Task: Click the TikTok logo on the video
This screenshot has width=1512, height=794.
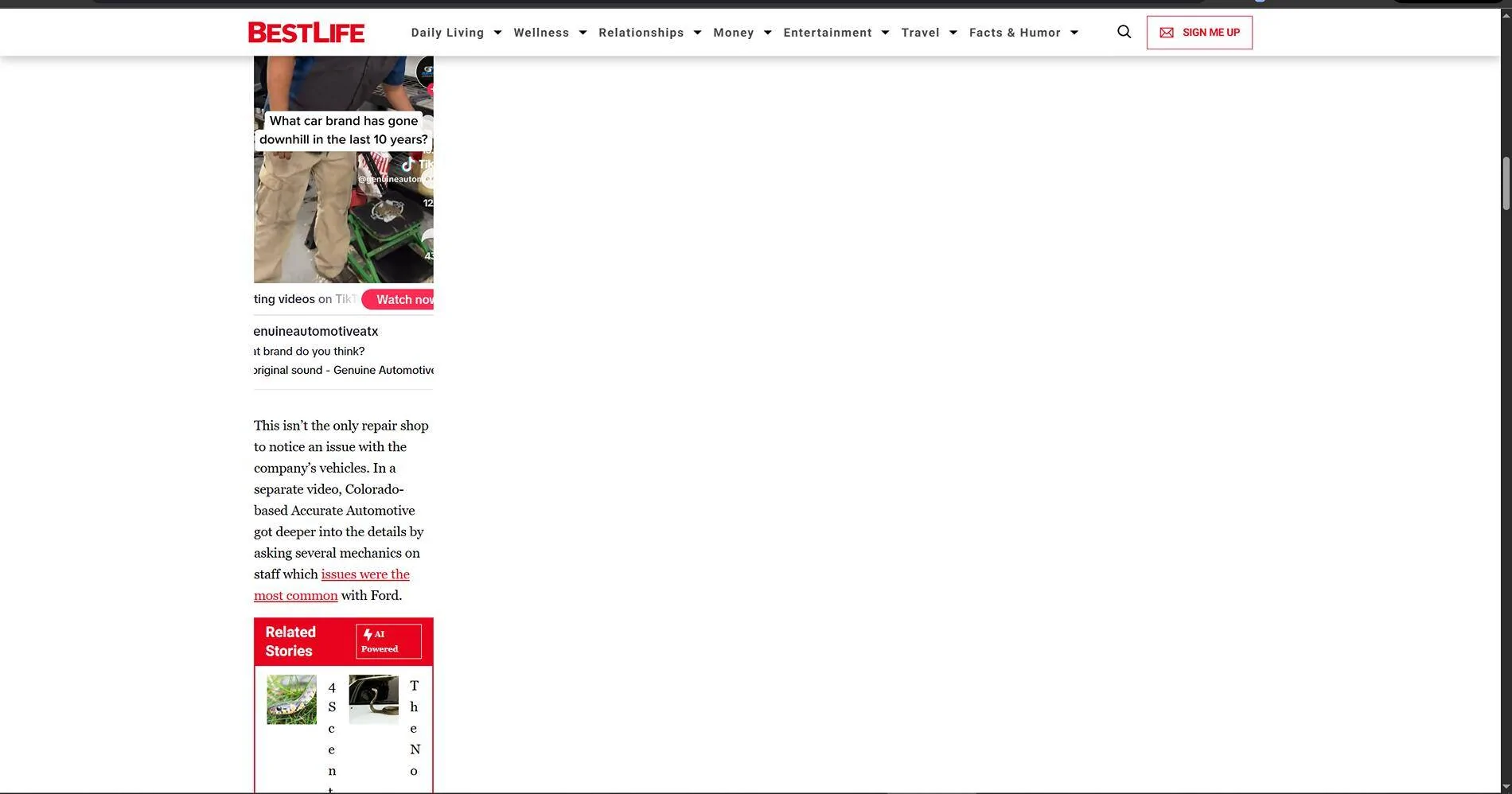Action: click(x=408, y=164)
